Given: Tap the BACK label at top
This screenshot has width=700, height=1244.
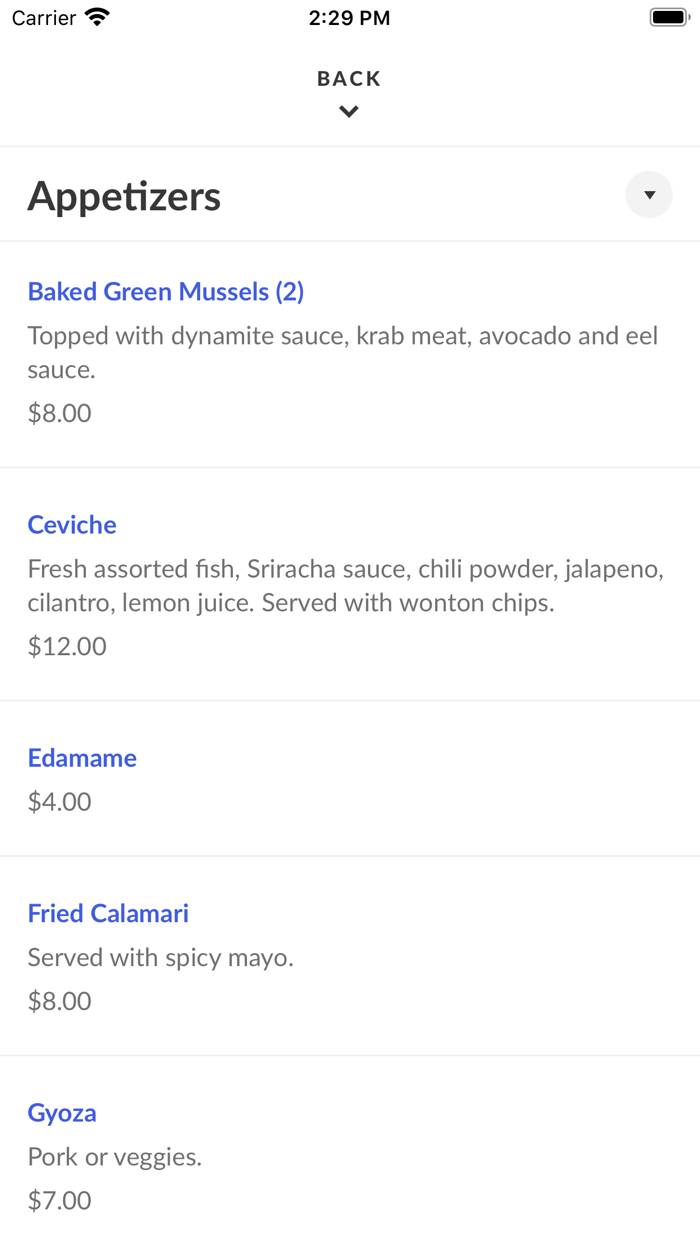Looking at the screenshot, I should click(x=349, y=78).
